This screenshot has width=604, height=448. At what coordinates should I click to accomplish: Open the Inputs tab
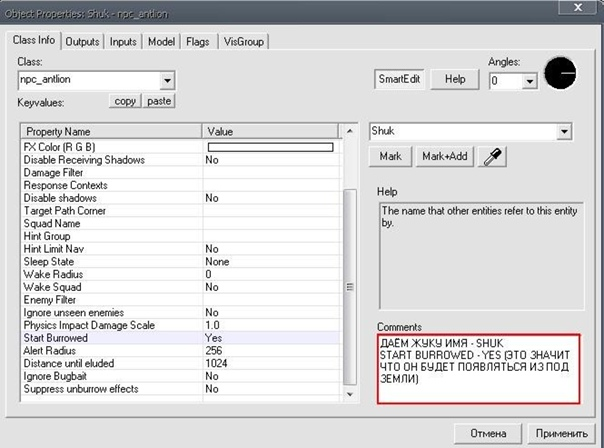coord(123,42)
